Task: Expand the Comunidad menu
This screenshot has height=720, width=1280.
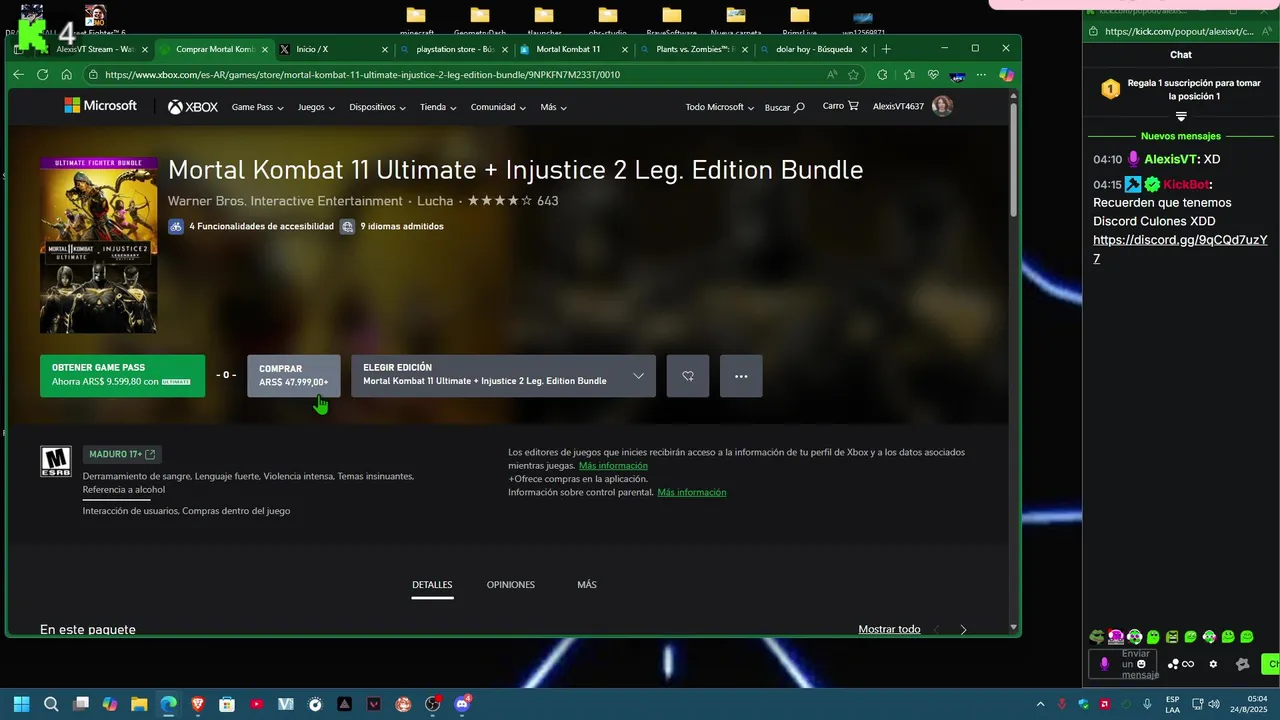Action: pos(498,107)
